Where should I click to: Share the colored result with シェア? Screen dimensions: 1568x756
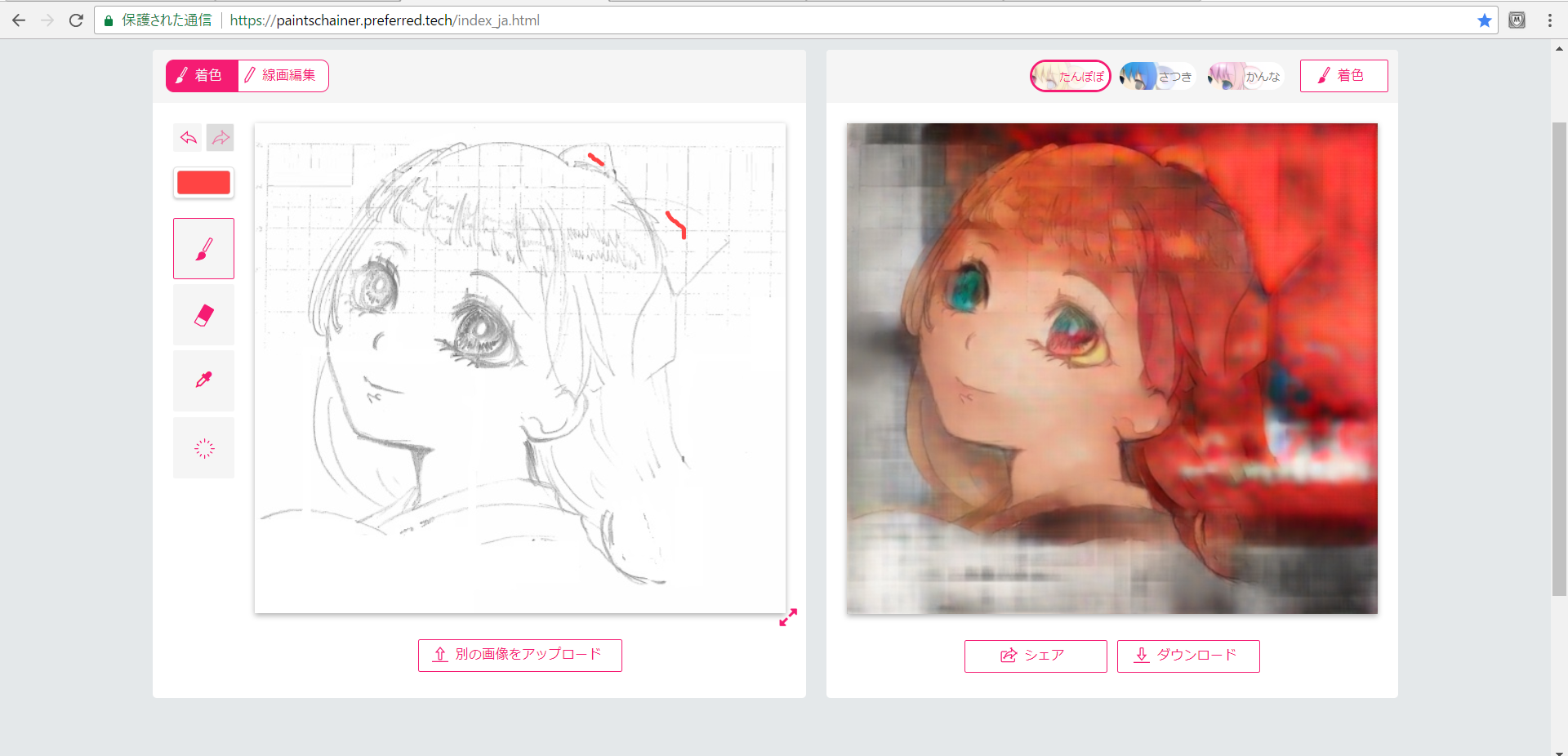click(x=1036, y=656)
